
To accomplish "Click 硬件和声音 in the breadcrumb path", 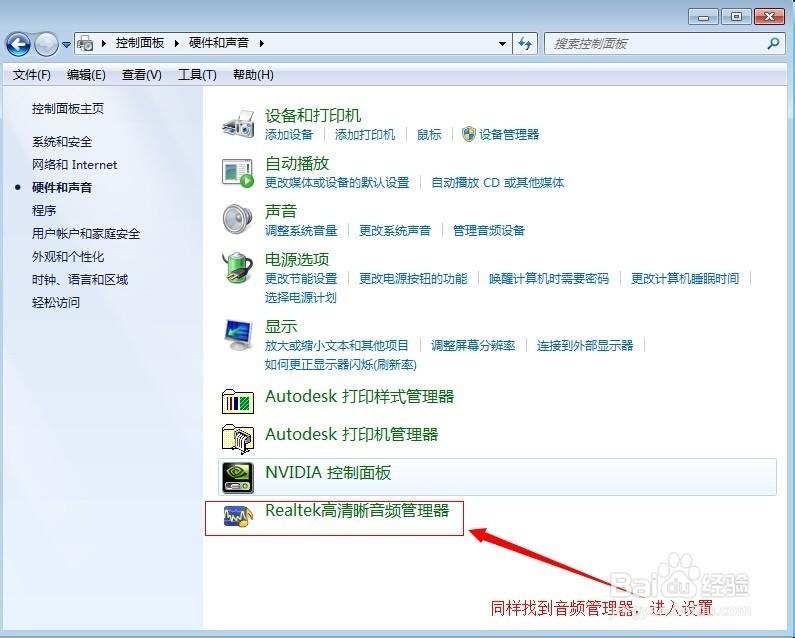I will pos(219,43).
